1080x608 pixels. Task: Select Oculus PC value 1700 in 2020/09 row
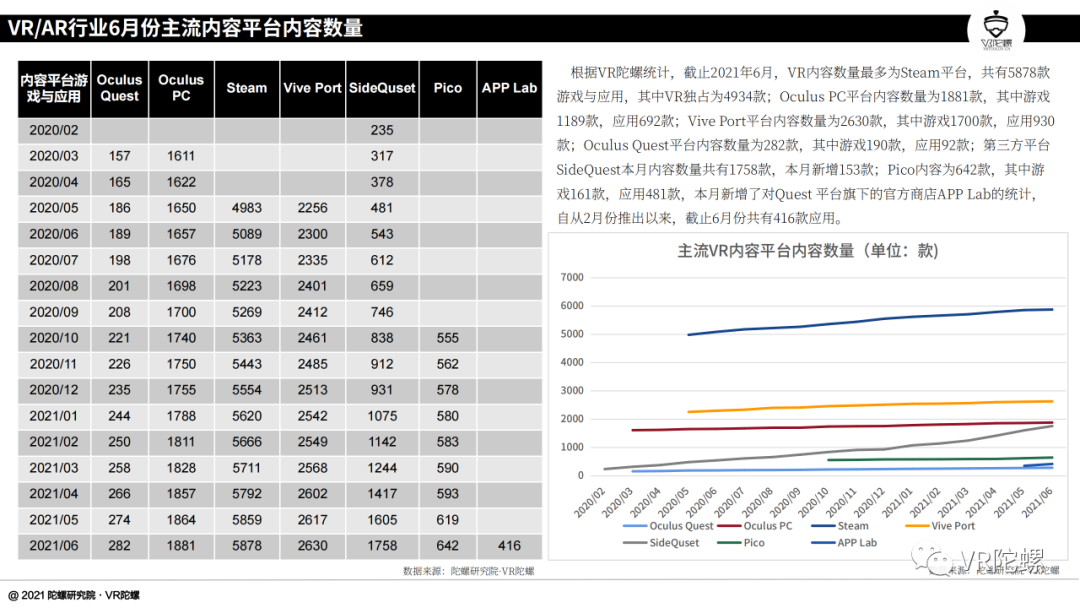181,312
